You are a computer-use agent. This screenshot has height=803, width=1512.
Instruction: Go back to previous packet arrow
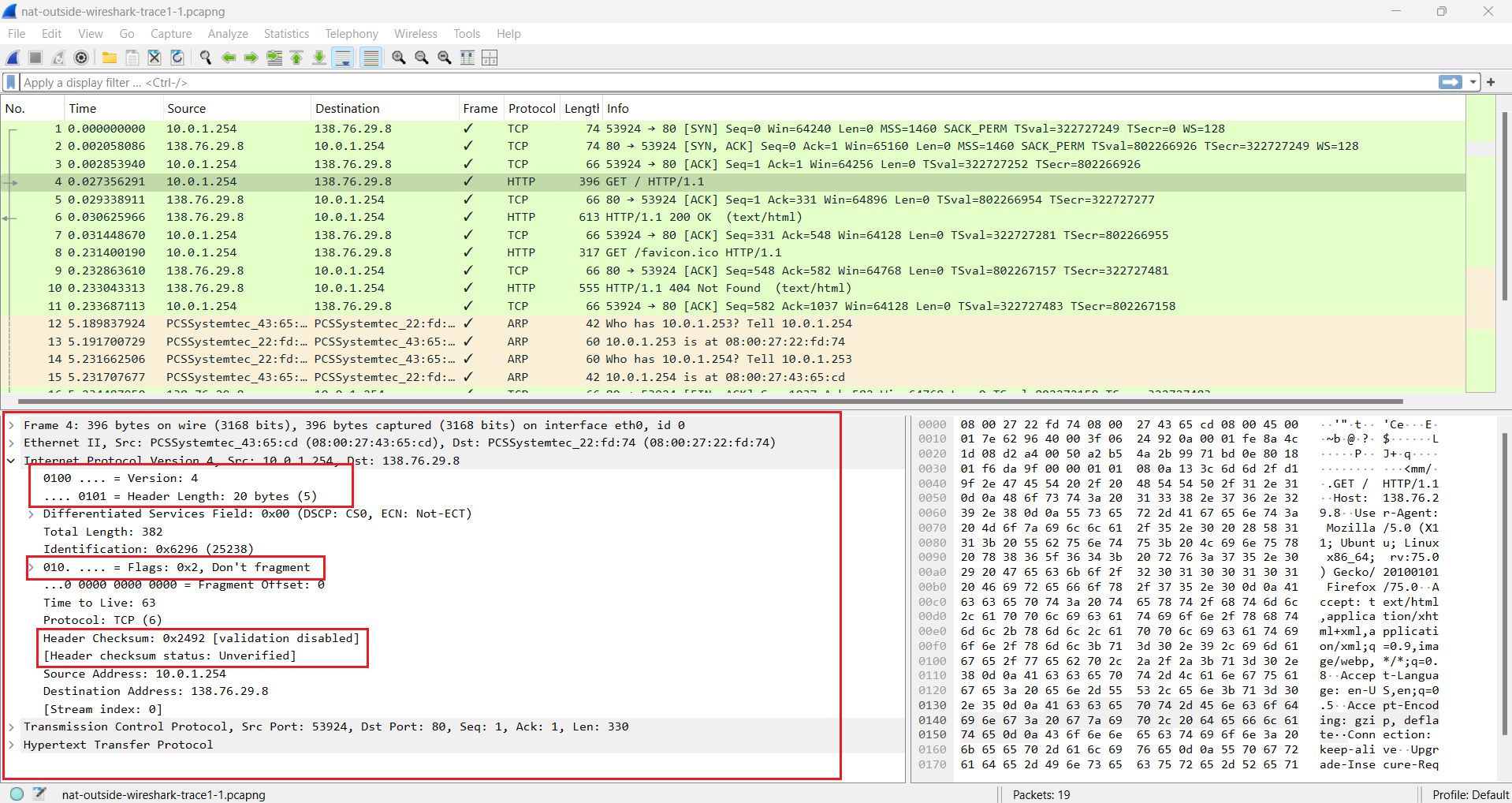coord(229,58)
